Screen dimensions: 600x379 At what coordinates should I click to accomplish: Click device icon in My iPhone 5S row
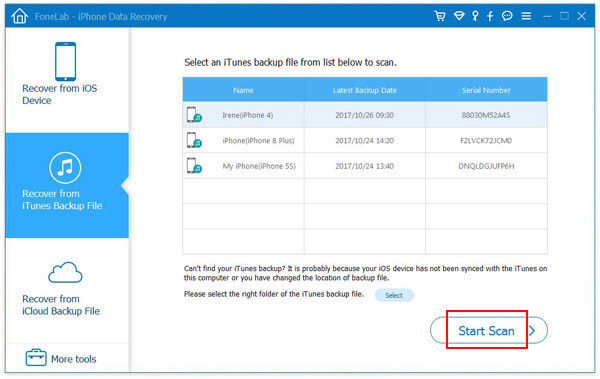pos(194,166)
